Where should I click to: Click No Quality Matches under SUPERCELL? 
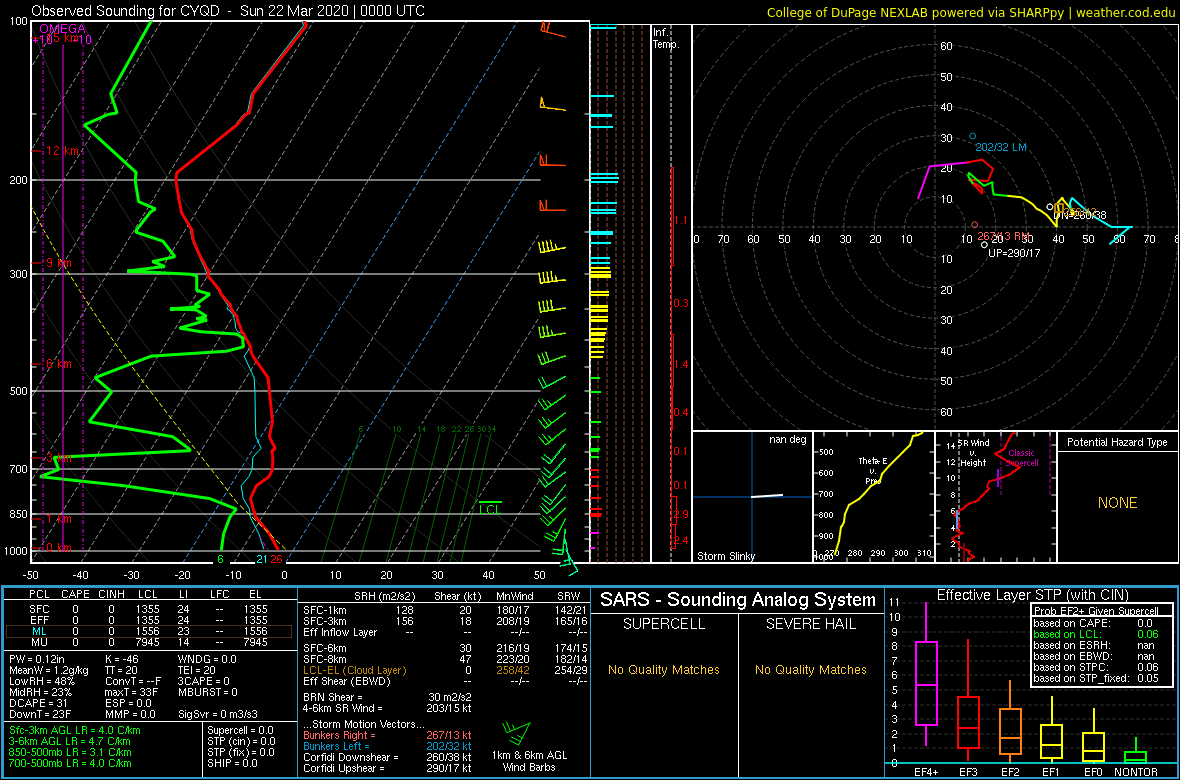(664, 669)
